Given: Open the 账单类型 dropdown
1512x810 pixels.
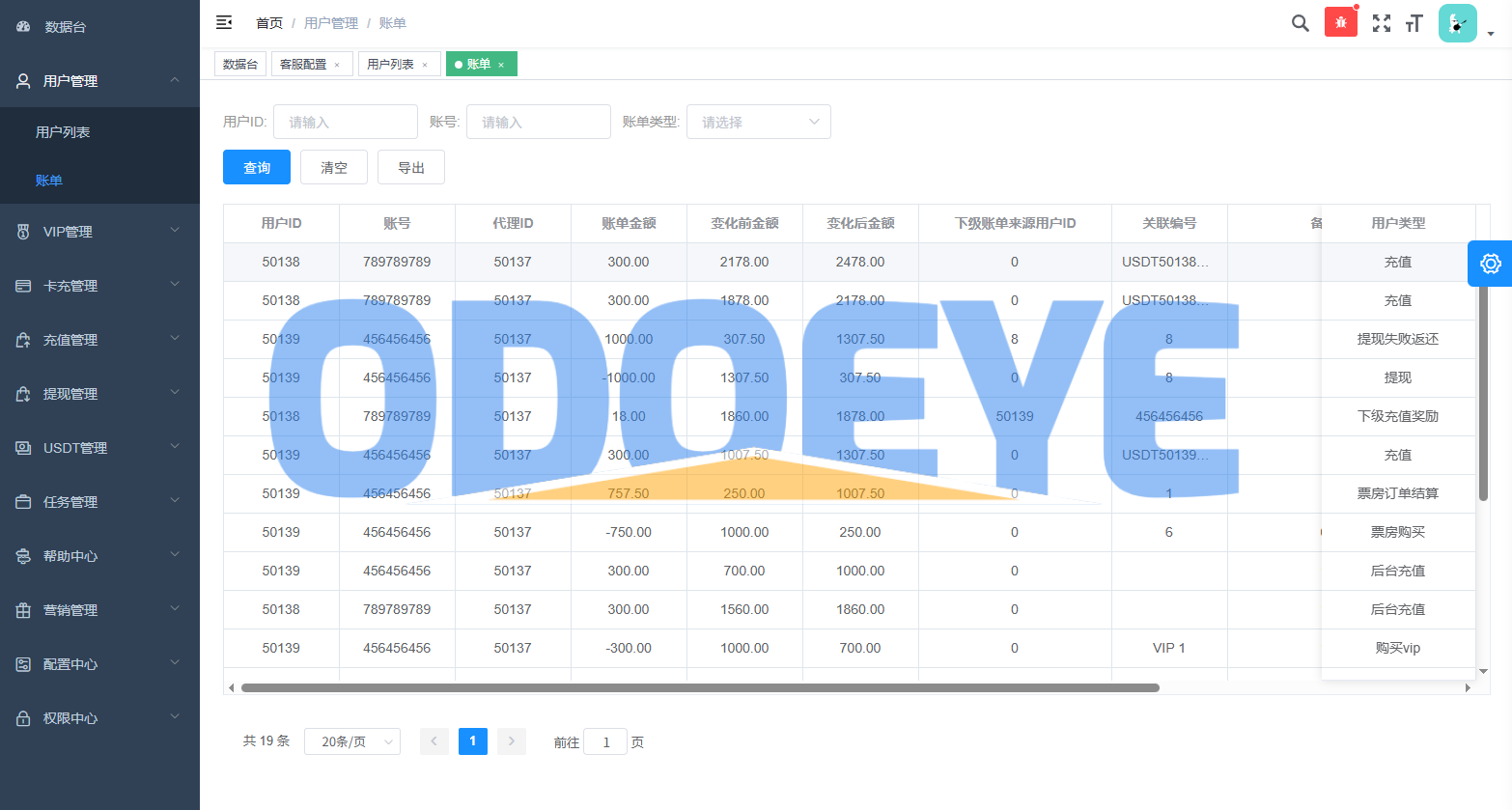Looking at the screenshot, I should tap(758, 122).
